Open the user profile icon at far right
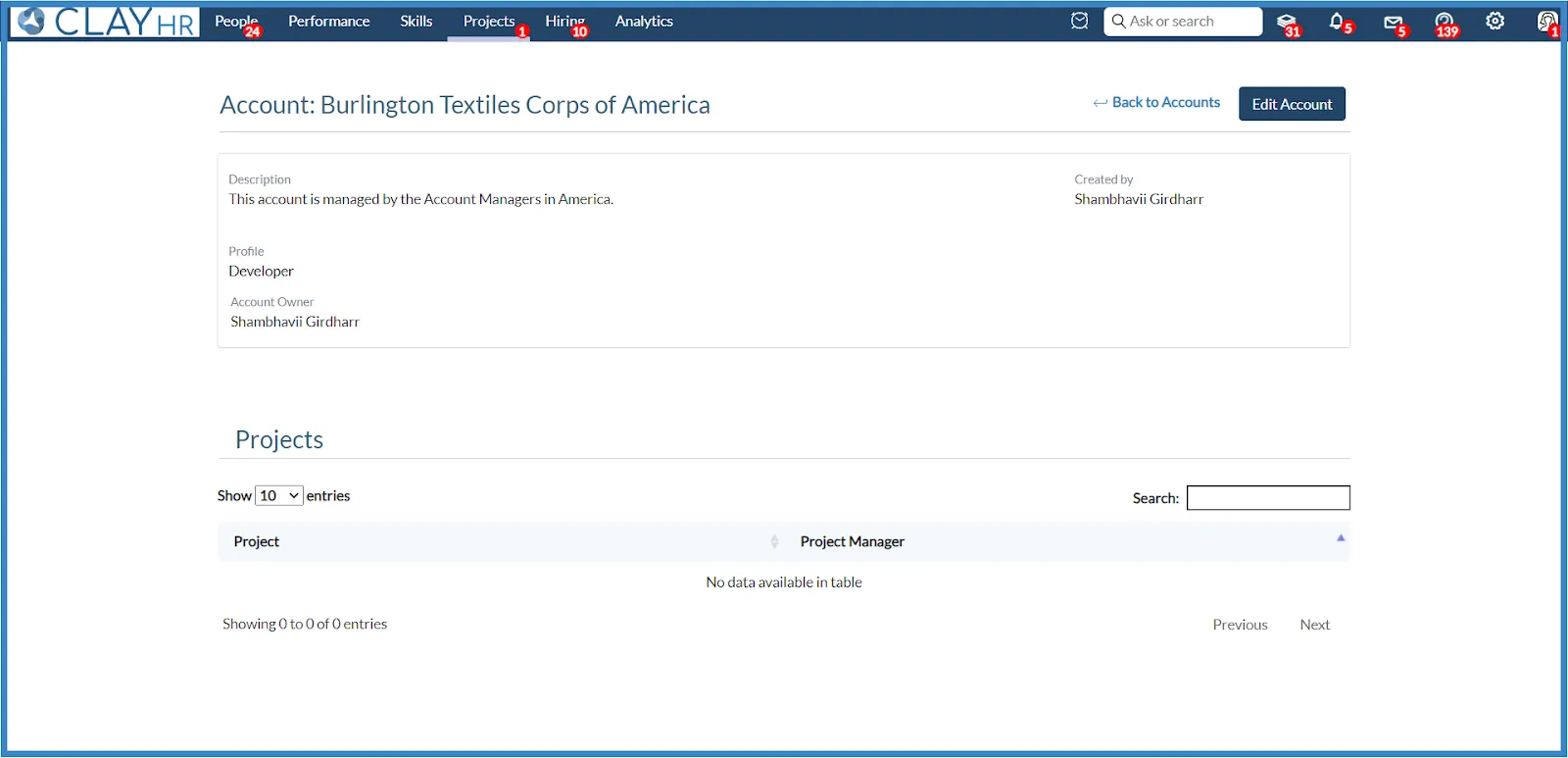Image resolution: width=1568 pixels, height=758 pixels. pyautogui.click(x=1546, y=22)
